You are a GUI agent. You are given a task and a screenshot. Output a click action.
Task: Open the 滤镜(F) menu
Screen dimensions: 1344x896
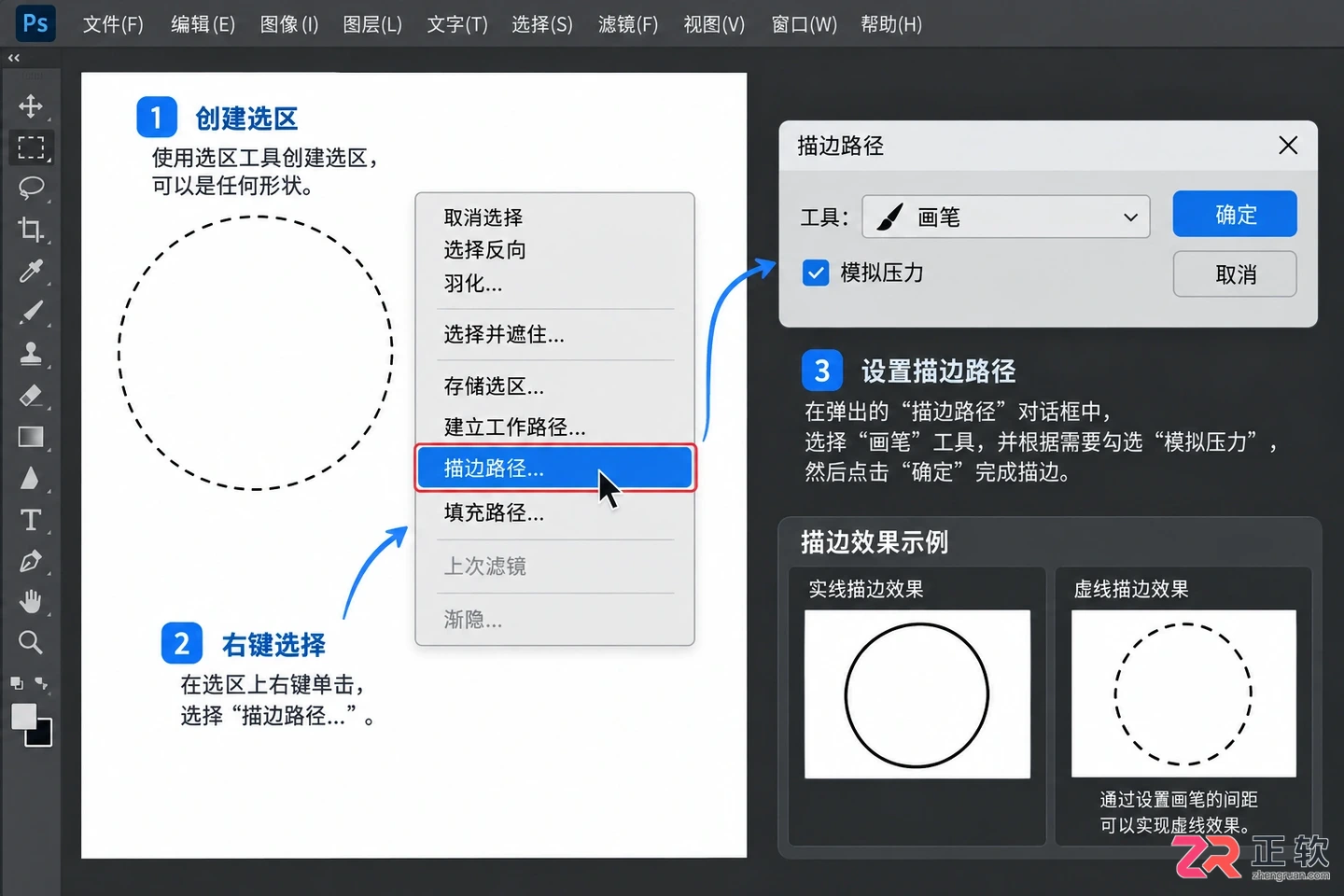coord(628,24)
